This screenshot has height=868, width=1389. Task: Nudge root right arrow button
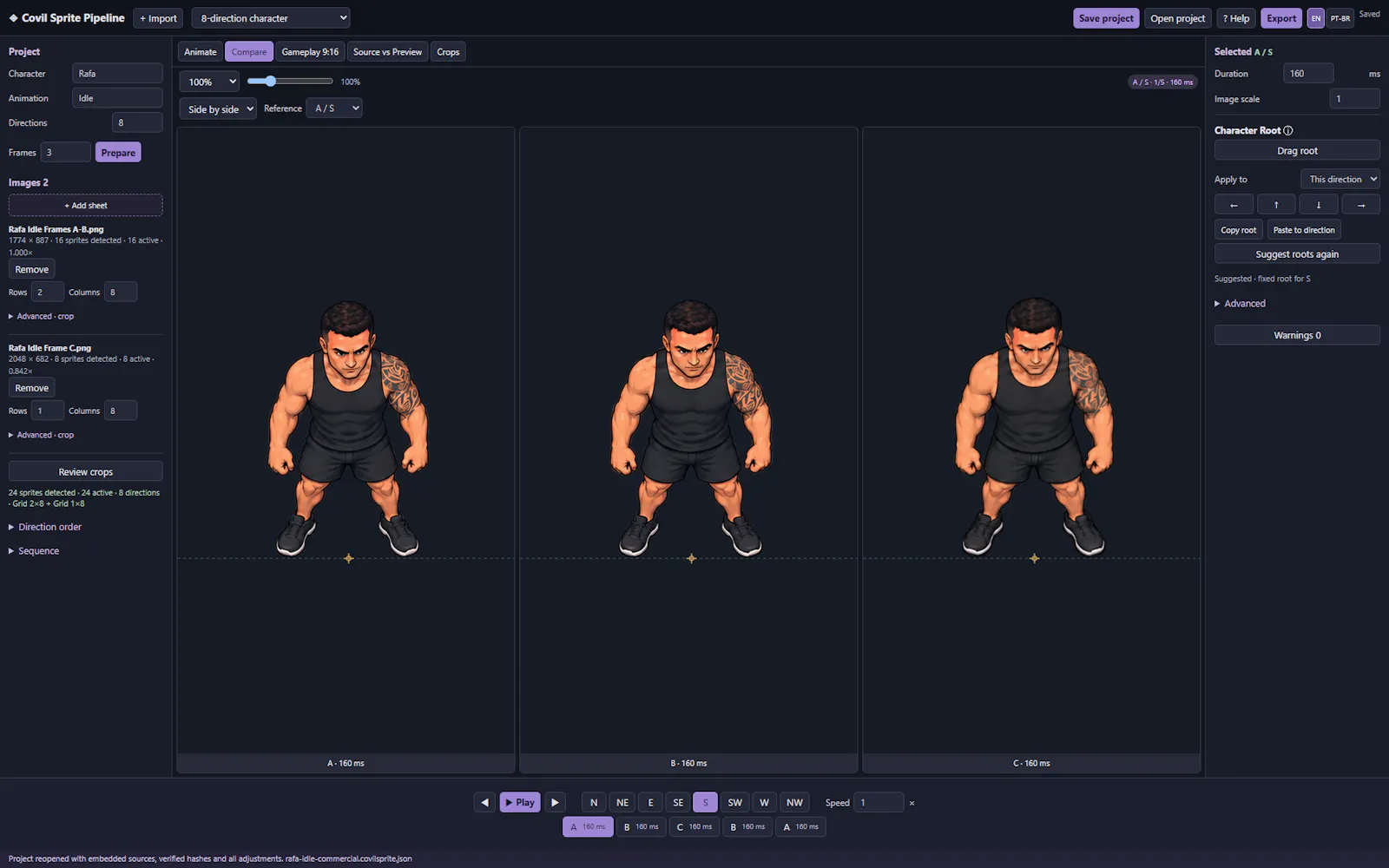tap(1361, 205)
